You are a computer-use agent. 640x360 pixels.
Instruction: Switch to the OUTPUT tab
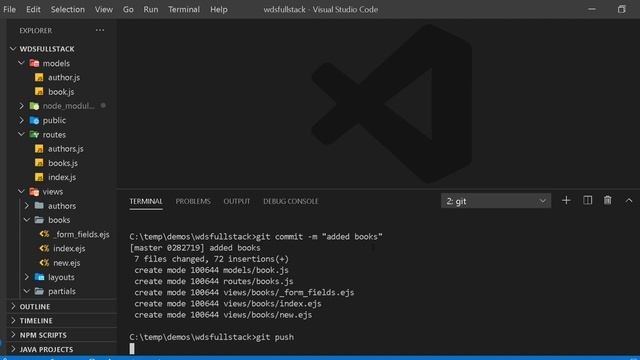pos(237,201)
